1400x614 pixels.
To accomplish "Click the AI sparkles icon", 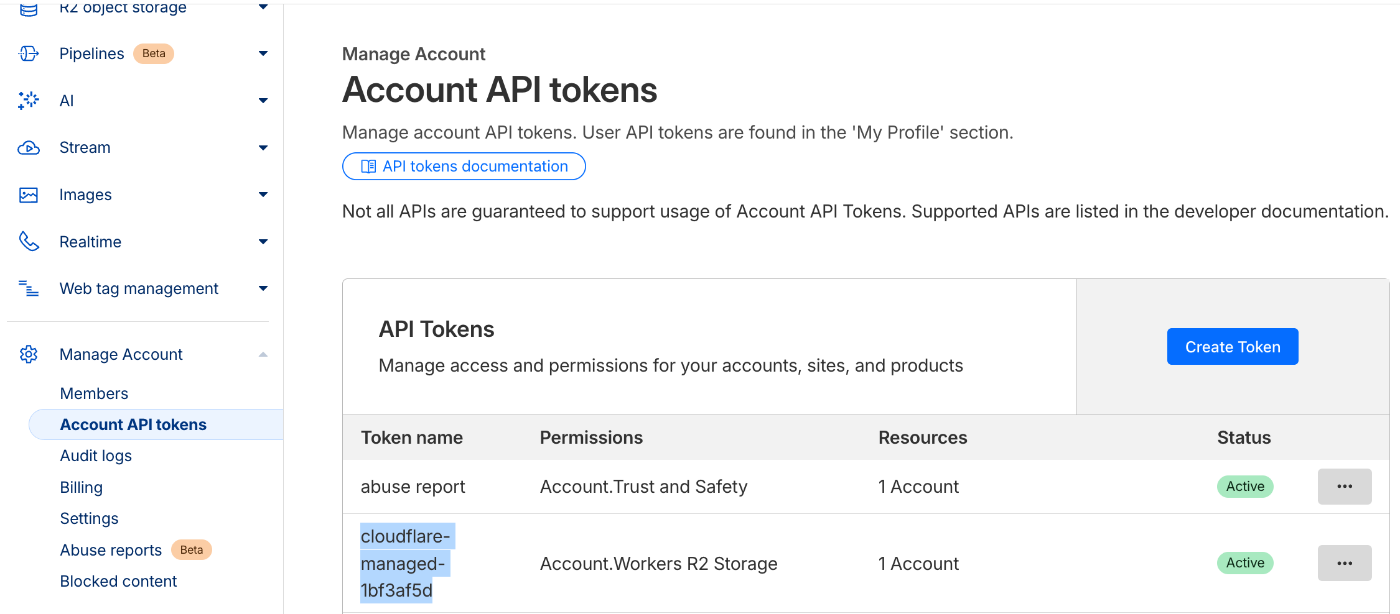I will coord(28,101).
